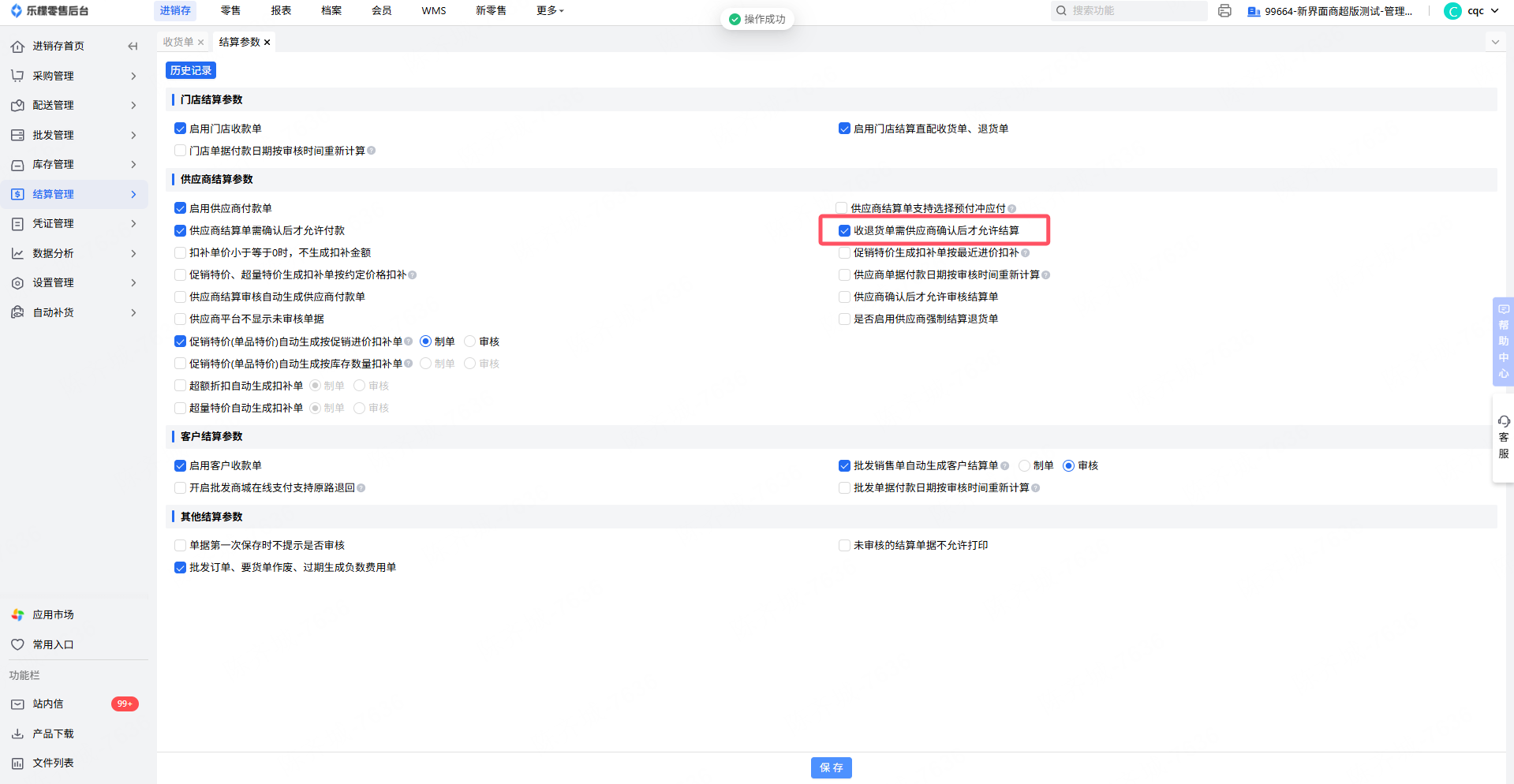Click the 保存 button
This screenshot has width=1514, height=784.
[x=832, y=767]
